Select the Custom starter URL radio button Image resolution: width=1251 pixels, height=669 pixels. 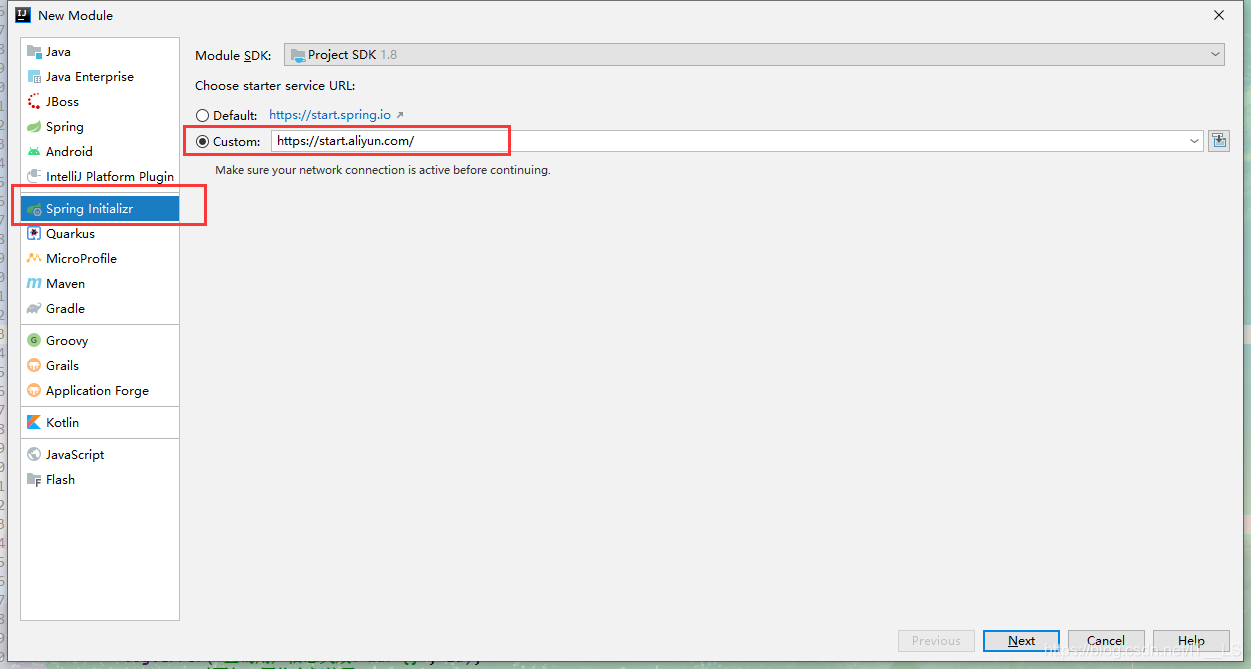coord(202,142)
